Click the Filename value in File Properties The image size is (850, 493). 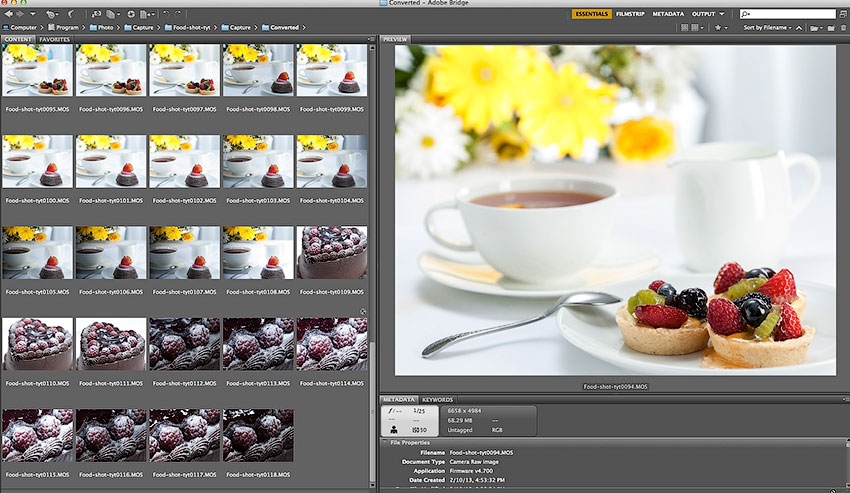(x=481, y=452)
